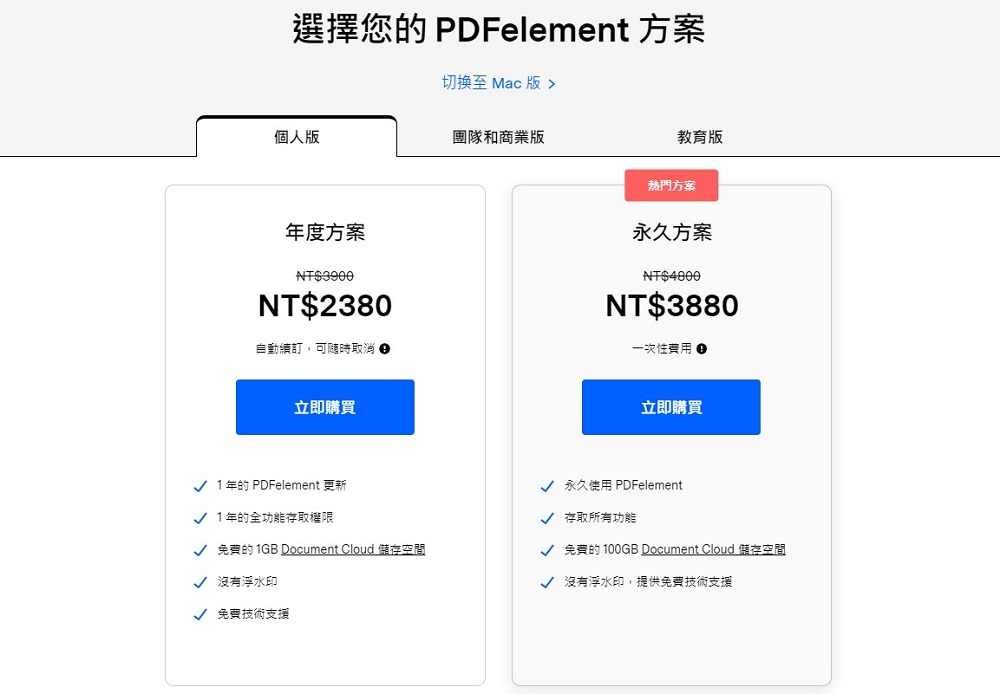1000x694 pixels.
Task: Click 立即購買 under the 永久方案 plan
Action: [x=670, y=407]
